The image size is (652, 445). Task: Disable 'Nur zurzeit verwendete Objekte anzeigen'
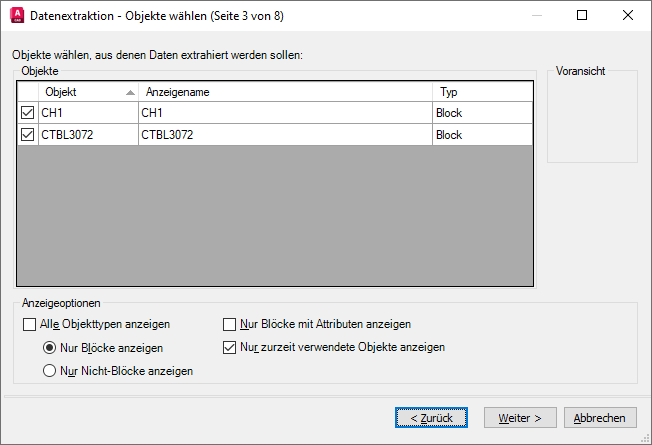tap(230, 348)
